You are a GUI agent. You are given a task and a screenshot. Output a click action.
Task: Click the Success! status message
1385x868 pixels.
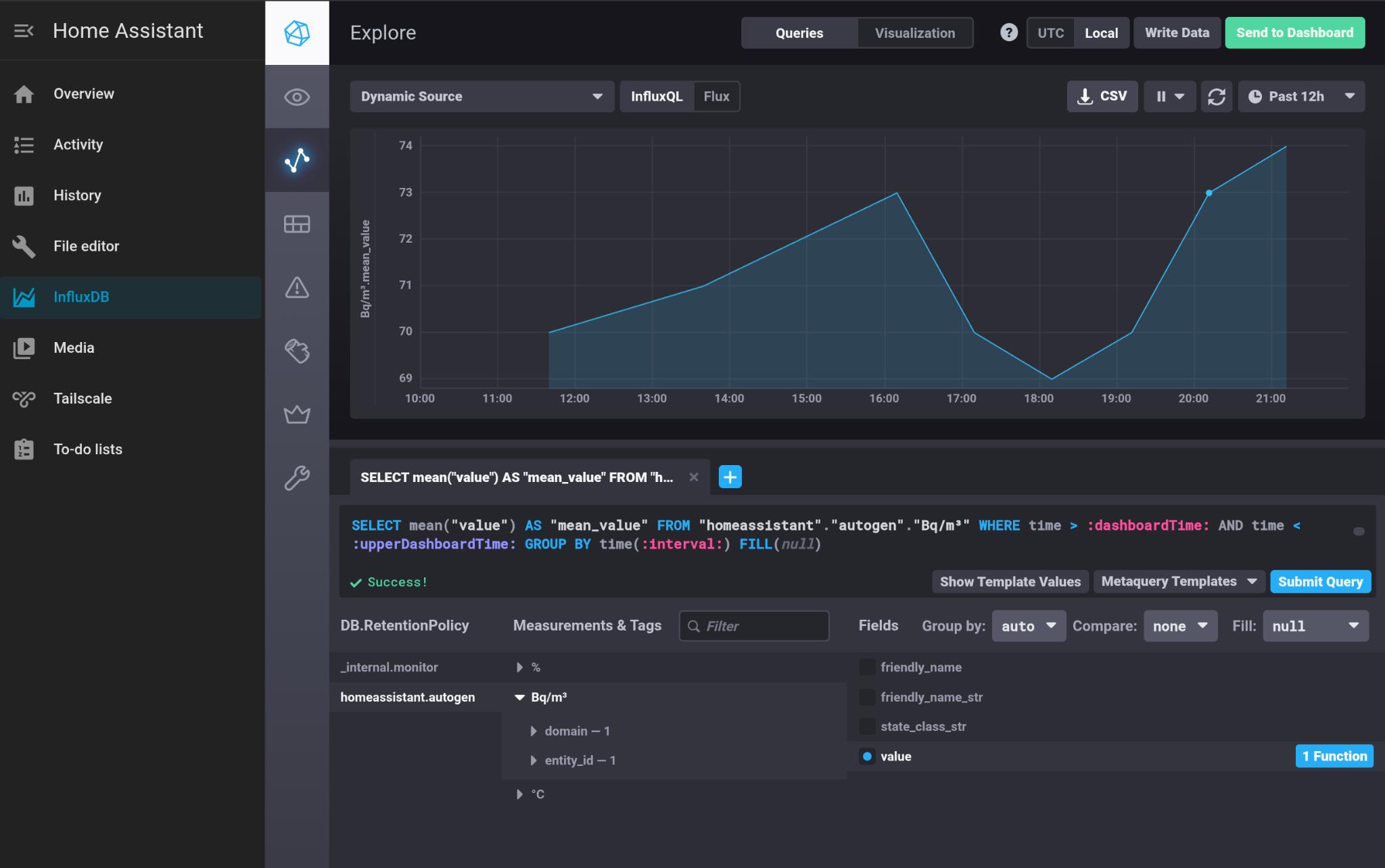pyautogui.click(x=389, y=582)
